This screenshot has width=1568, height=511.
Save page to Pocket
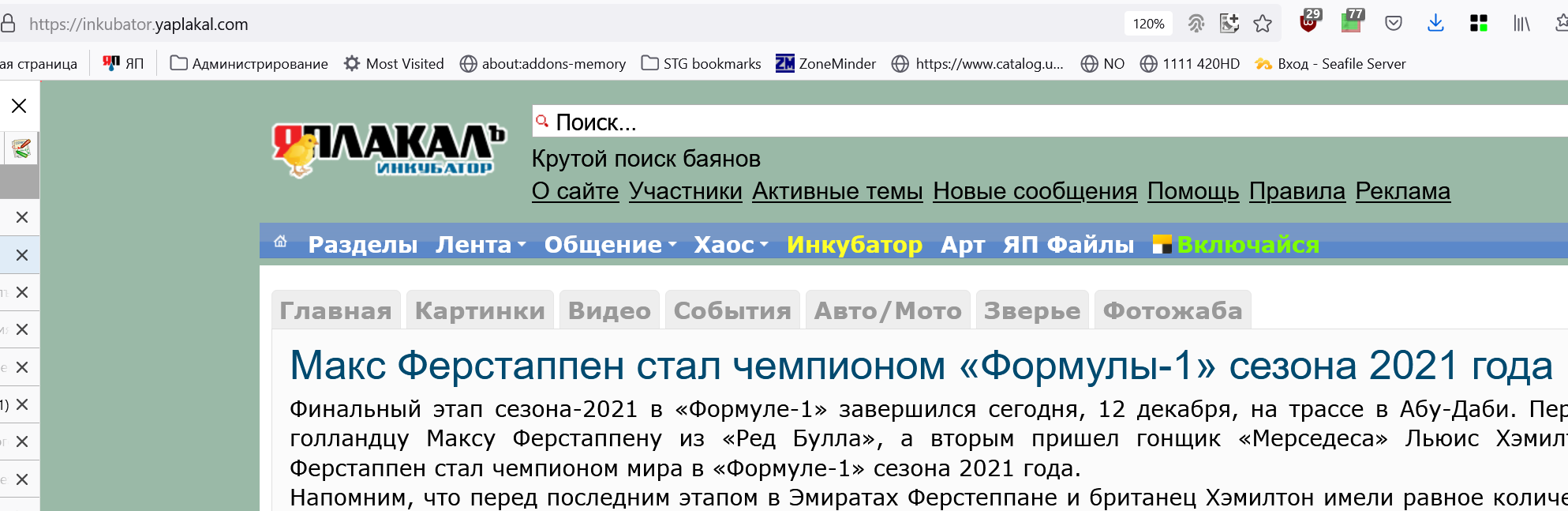click(x=1394, y=24)
